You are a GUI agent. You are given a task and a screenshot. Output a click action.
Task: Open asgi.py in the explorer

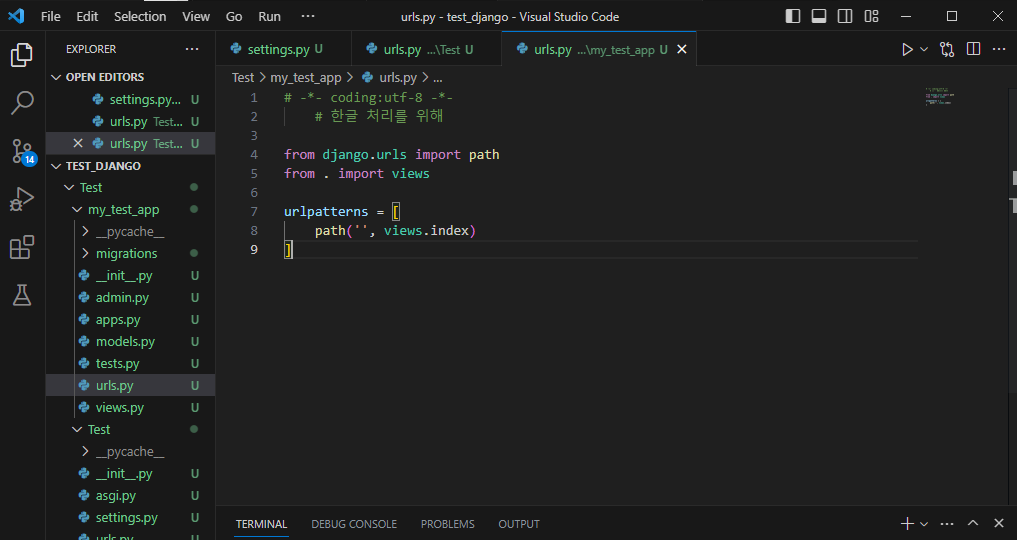tap(130, 496)
